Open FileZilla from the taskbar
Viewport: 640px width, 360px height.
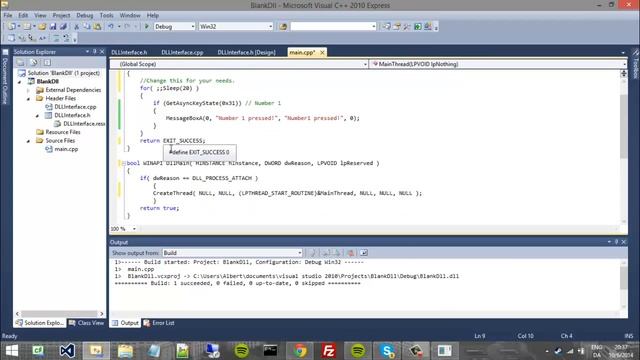[x=329, y=351]
